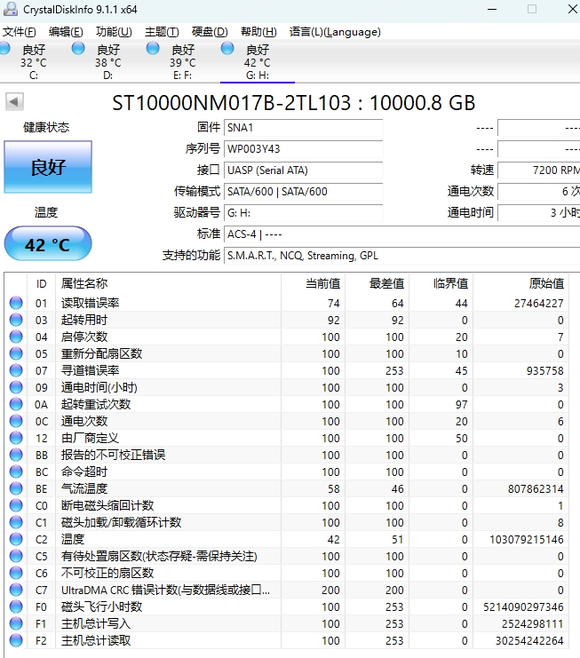Click the raw value 30254242264
This screenshot has height=658, width=580.
530,641
